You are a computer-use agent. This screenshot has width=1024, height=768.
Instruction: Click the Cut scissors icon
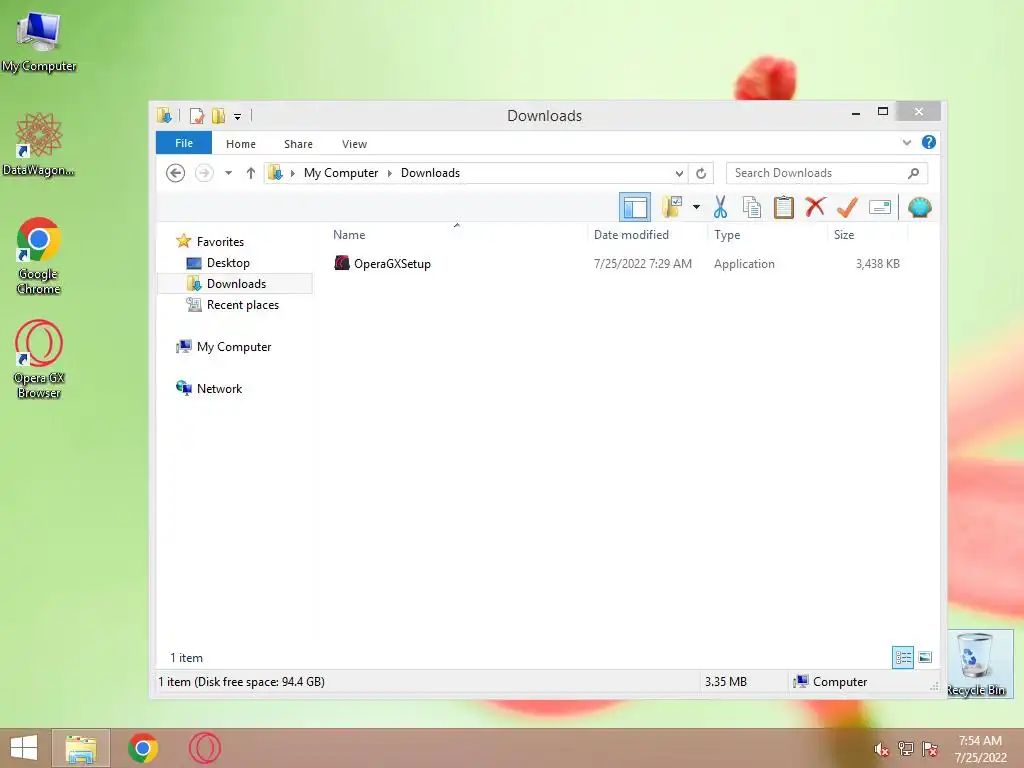720,207
